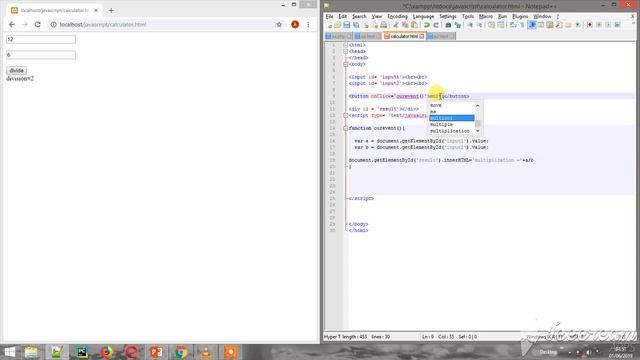The image size is (640, 360).
Task: Reload the page in the browser
Action: [38, 24]
